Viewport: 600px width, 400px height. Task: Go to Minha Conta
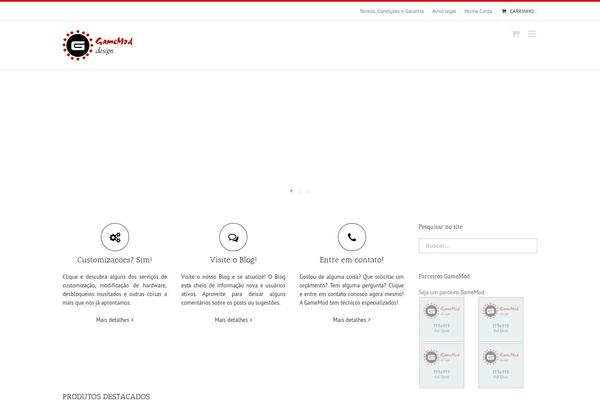478,11
